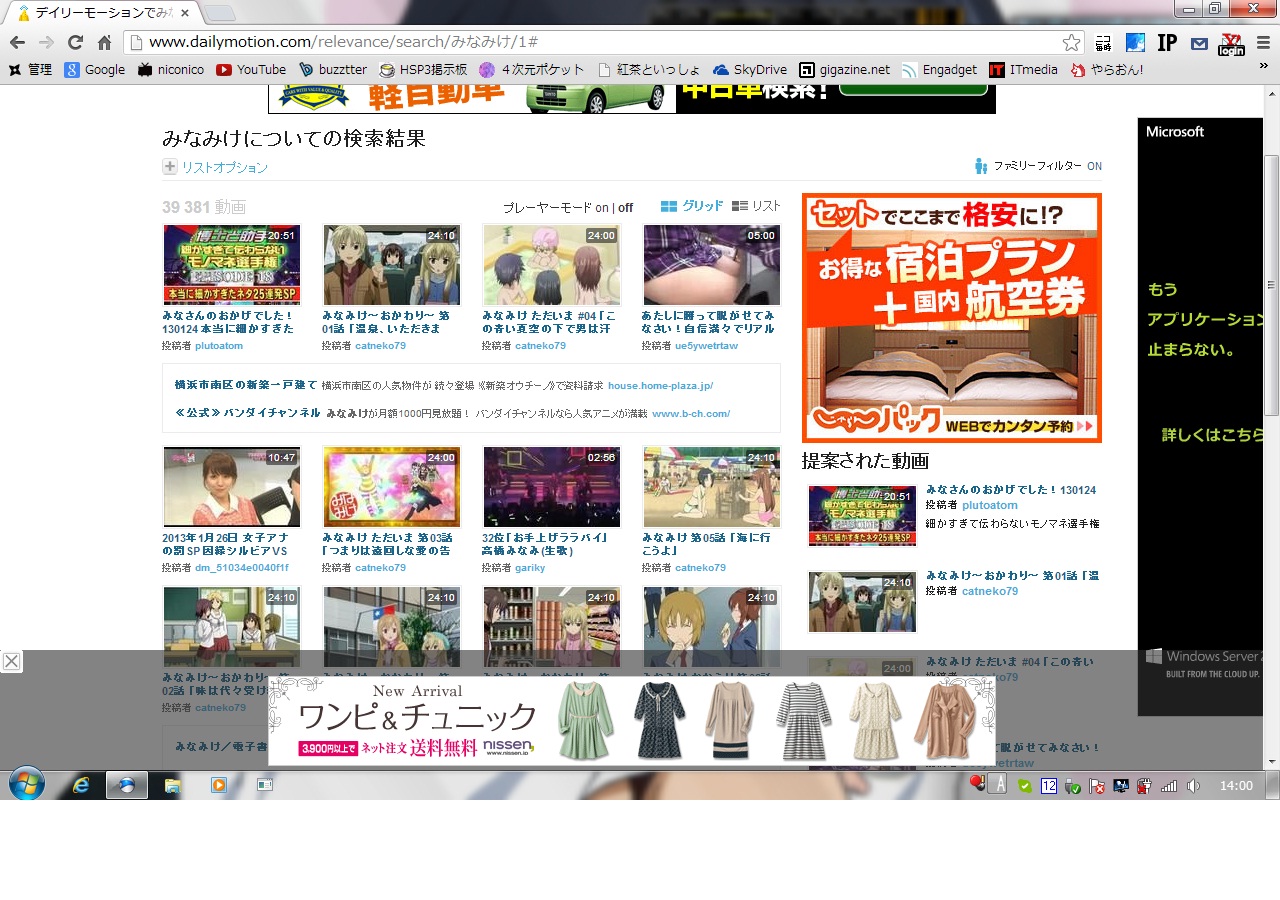1280x900 pixels.
Task: Open the www.b-ch.com ad link
Action: tap(691, 414)
